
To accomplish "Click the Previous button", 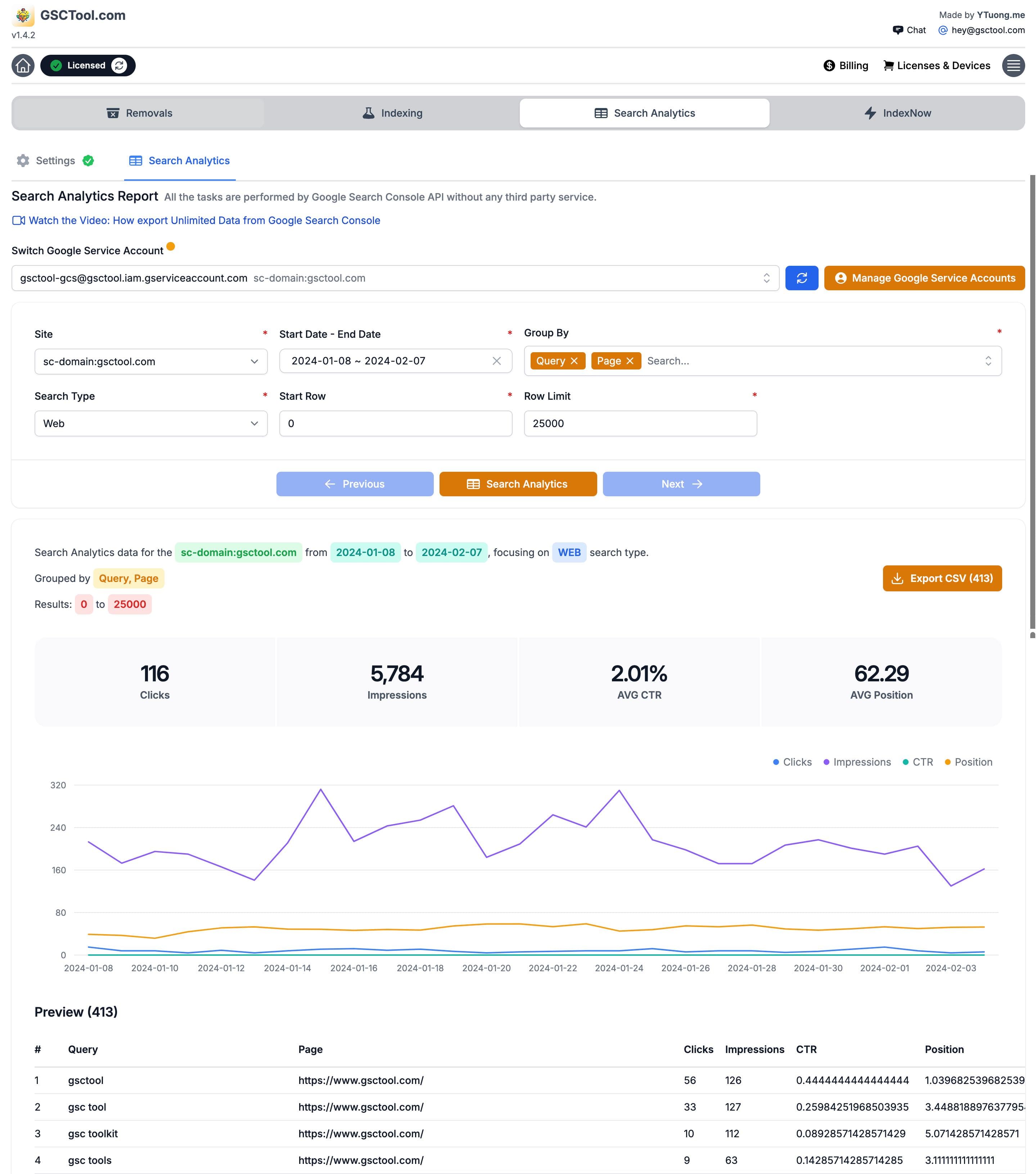I will click(x=355, y=484).
